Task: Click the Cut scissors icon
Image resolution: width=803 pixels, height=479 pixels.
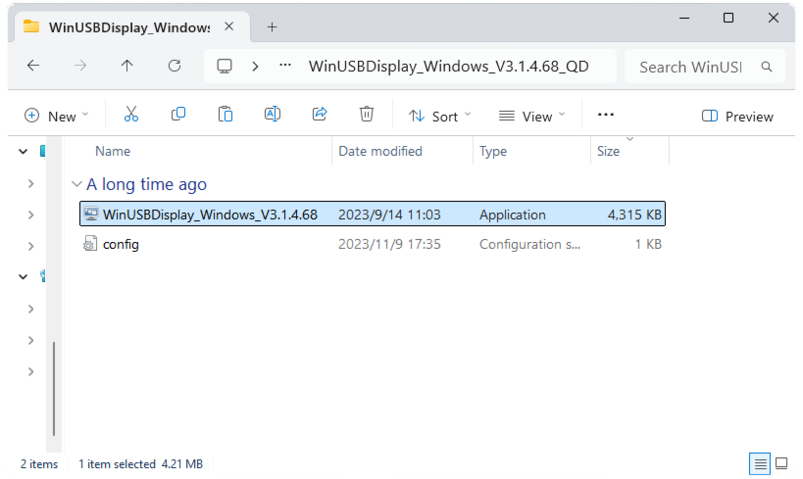Action: [x=131, y=115]
